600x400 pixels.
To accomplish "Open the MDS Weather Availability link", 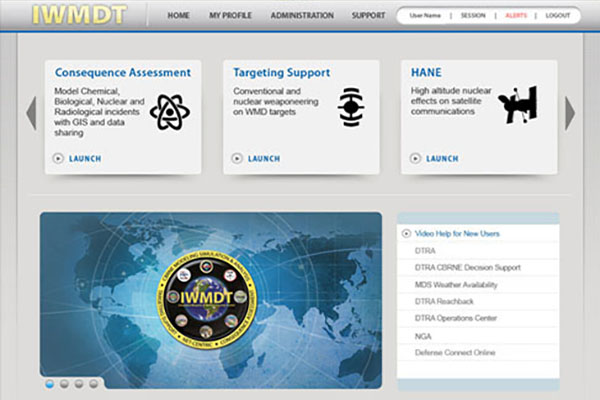I will point(457,284).
